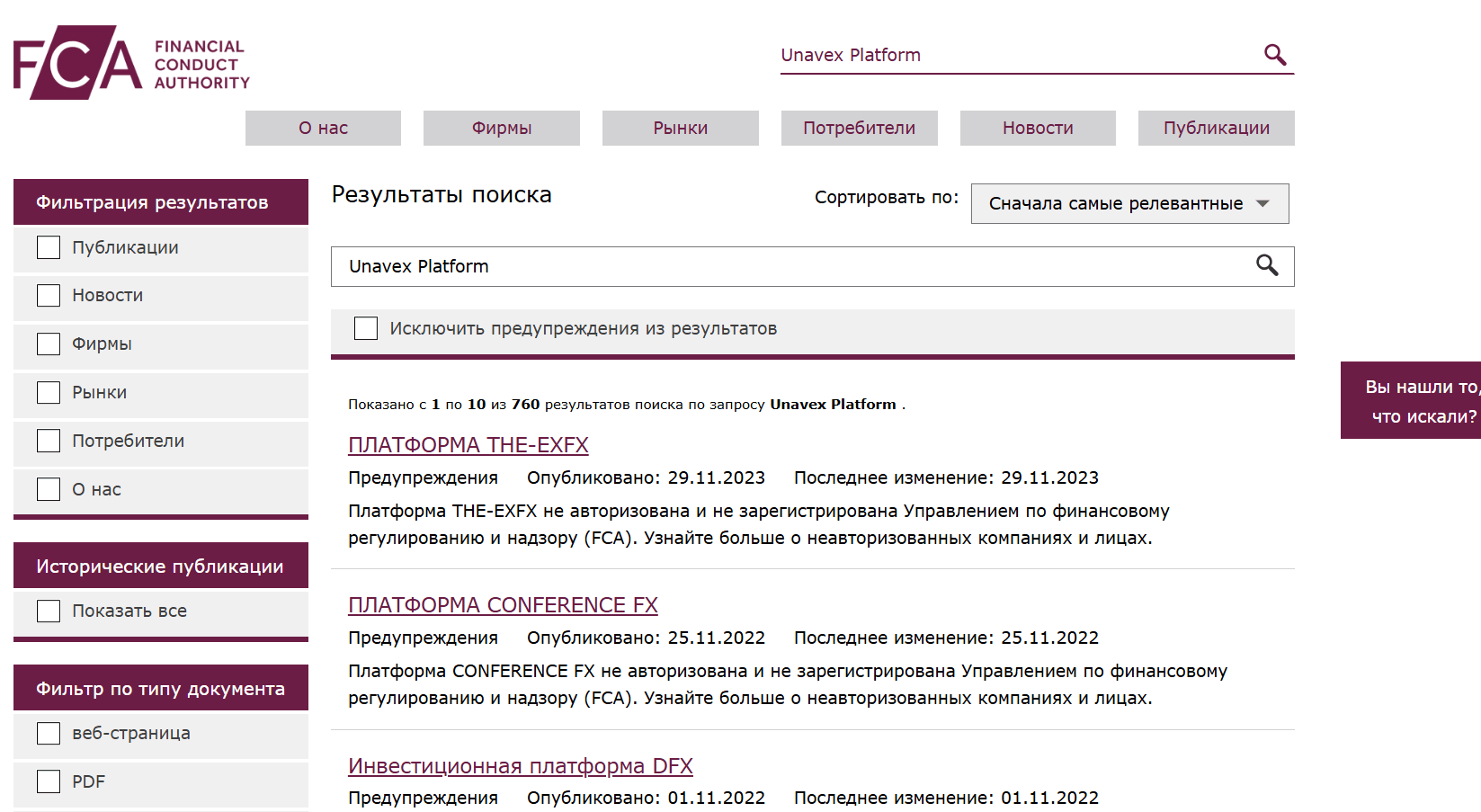Click the Фильтр по типу документа header
The height and width of the screenshot is (812, 1481).
pos(161,688)
